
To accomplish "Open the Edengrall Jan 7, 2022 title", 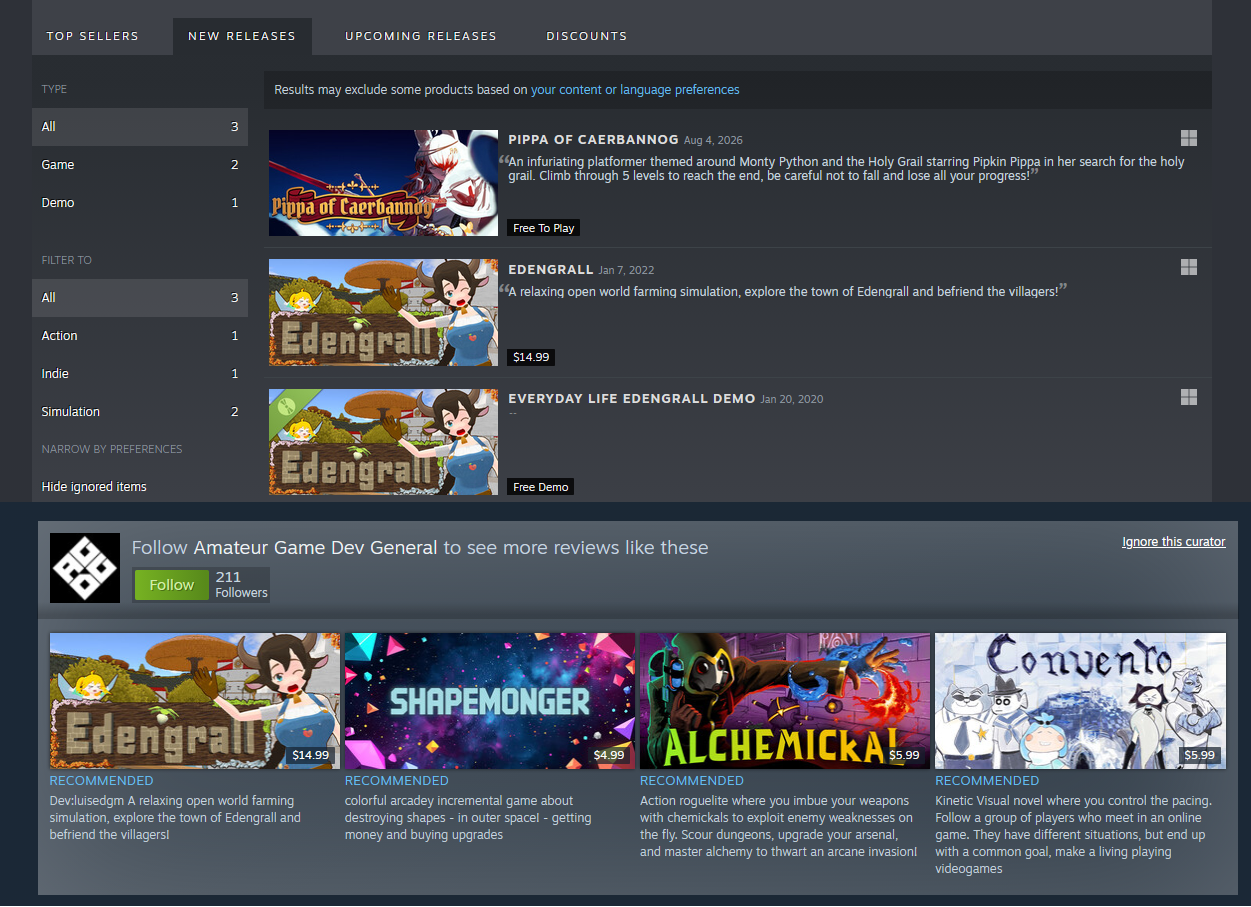I will pos(551,270).
